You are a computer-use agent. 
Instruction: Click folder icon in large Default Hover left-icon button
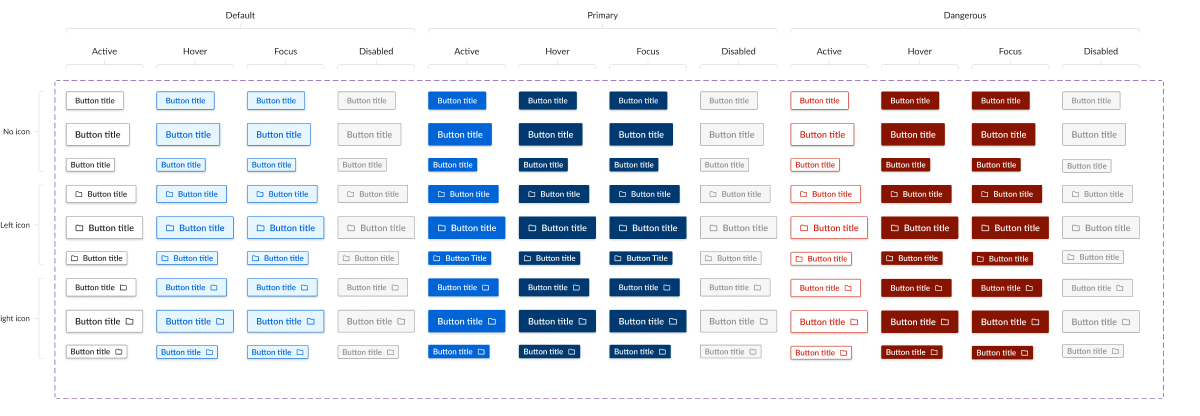click(171, 228)
